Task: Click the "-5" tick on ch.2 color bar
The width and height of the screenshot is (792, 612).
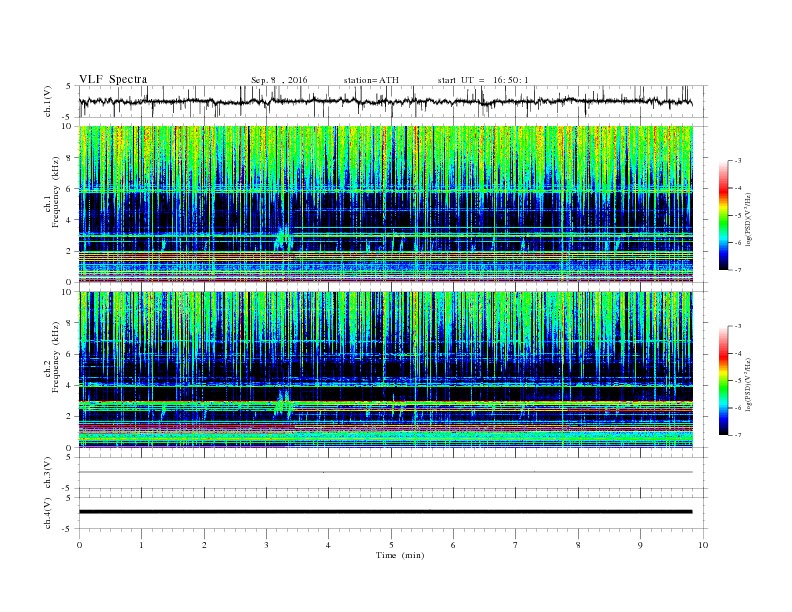Action: (738, 381)
